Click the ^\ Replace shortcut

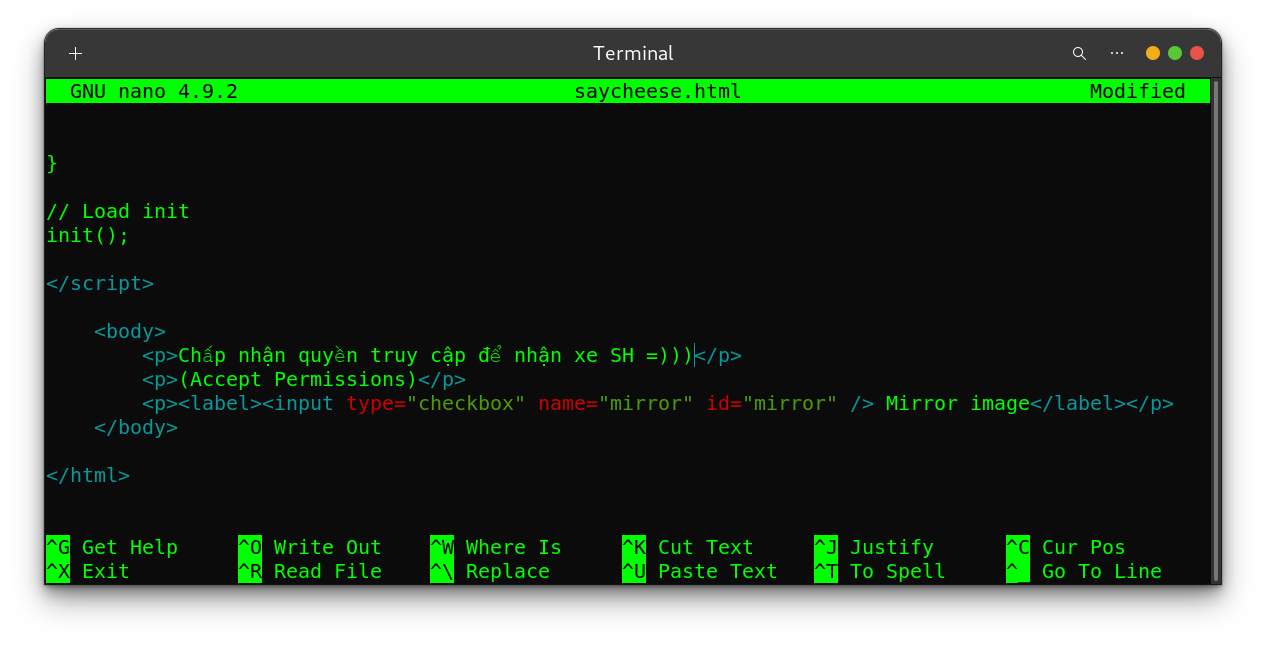coord(490,571)
